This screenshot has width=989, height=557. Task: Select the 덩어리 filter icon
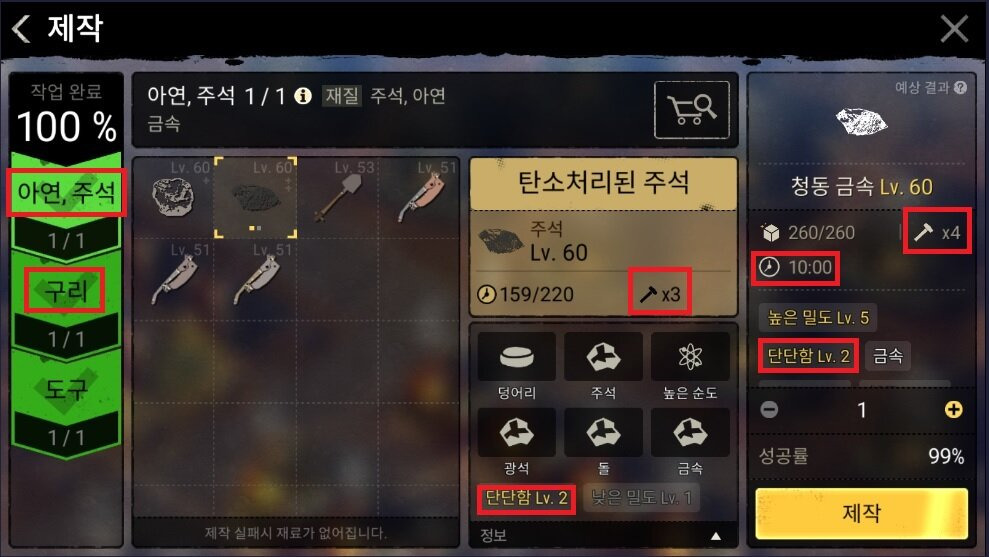click(x=517, y=357)
